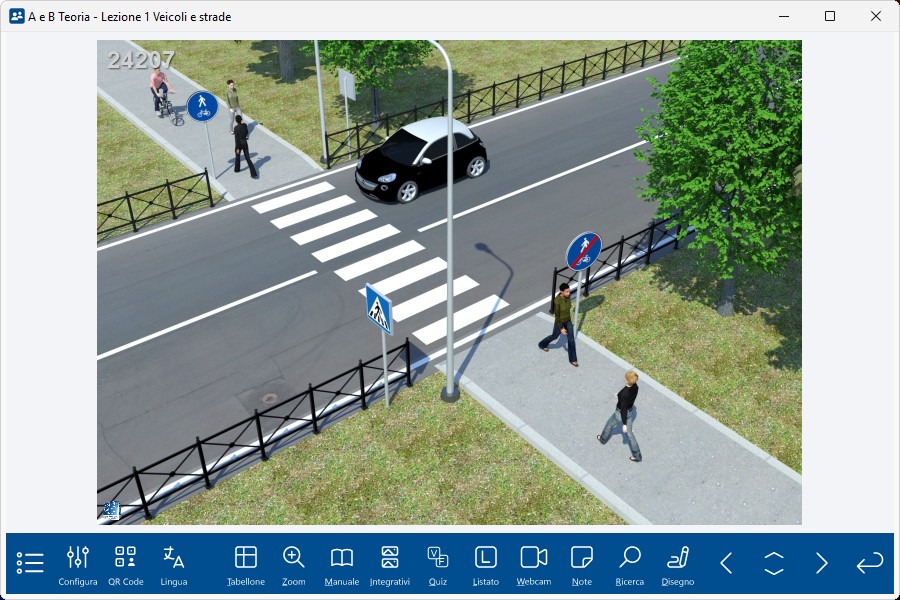The image size is (900, 600).
Task: Activate the Zoom tool
Action: pyautogui.click(x=294, y=564)
